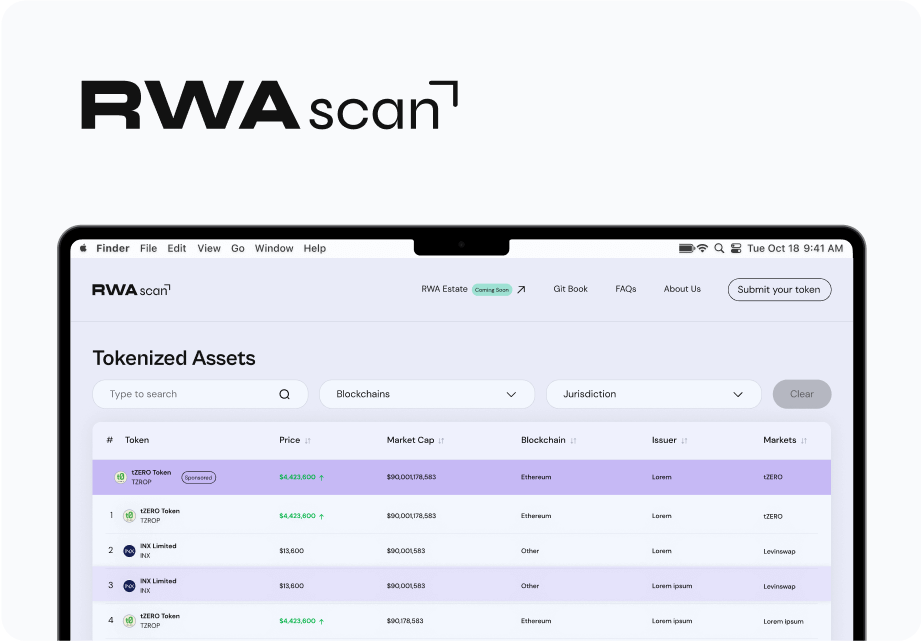Image resolution: width=921 pixels, height=641 pixels.
Task: Click the INX token icon in row 2
Action: [x=129, y=551]
